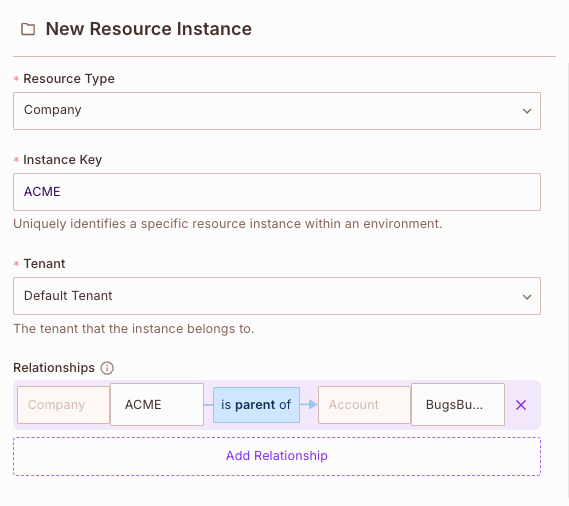
Task: Select the Account field in relationship row
Action: pyautogui.click(x=364, y=405)
